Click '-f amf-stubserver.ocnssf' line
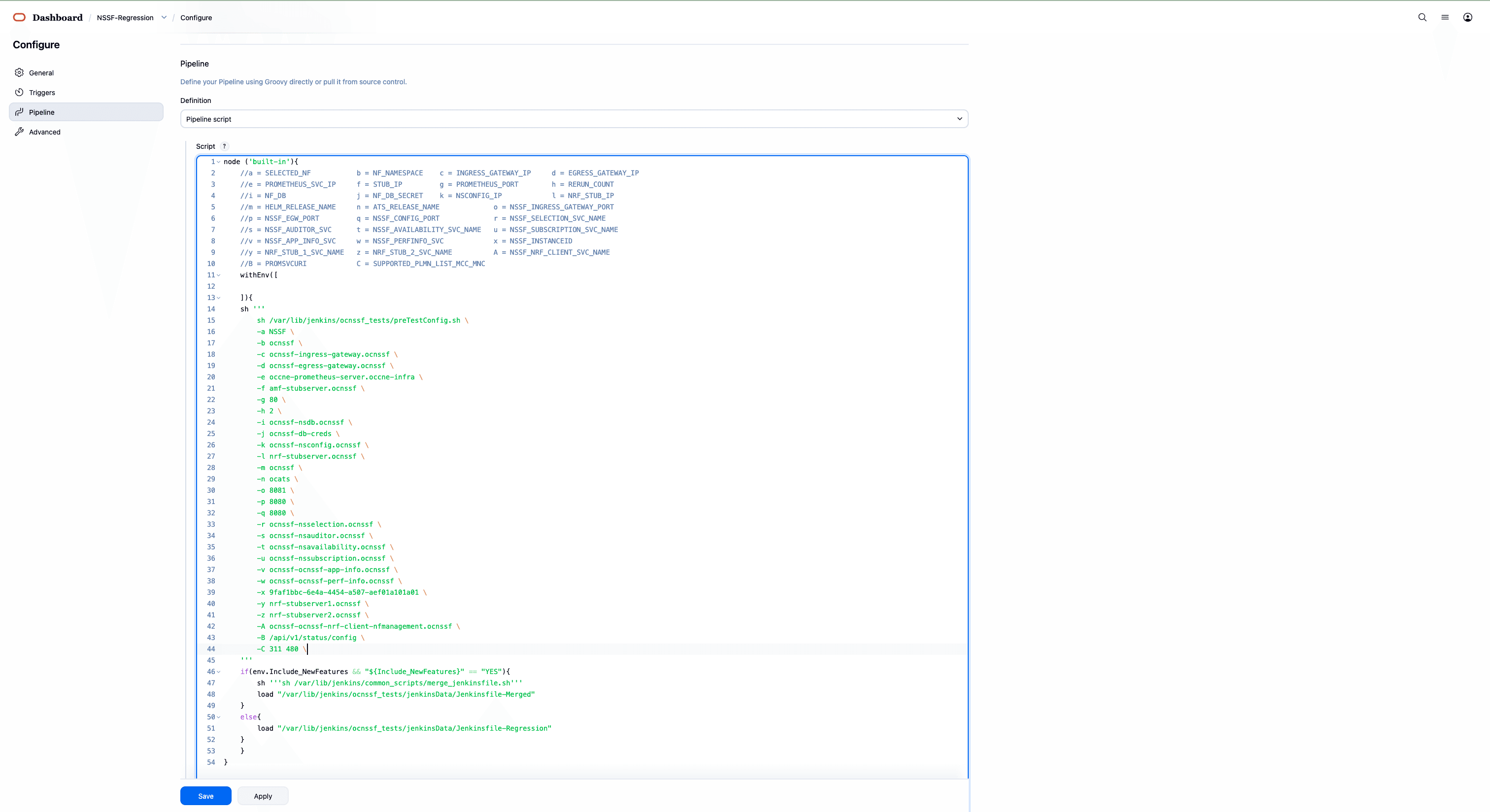This screenshot has width=1490, height=812. pyautogui.click(x=306, y=389)
